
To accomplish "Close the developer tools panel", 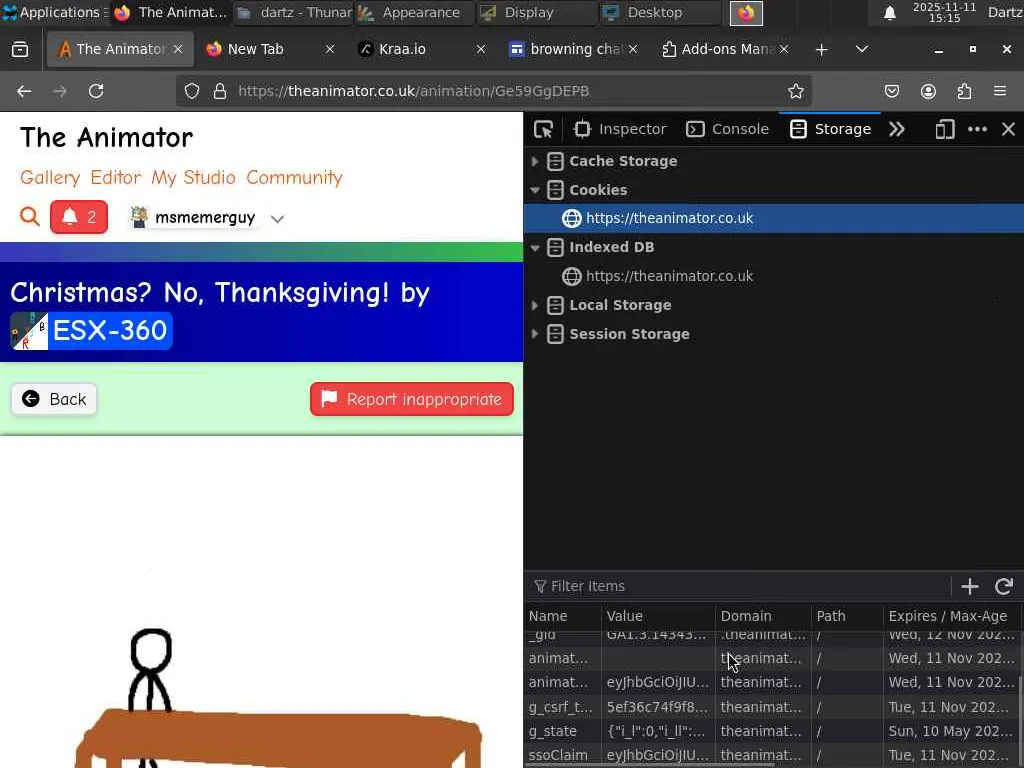I will point(1008,129).
